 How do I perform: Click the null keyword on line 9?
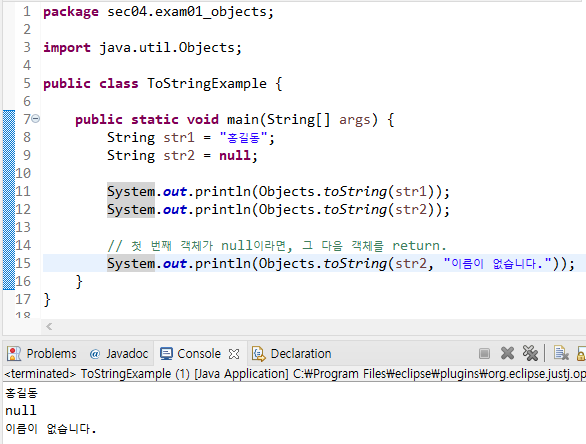pos(234,155)
